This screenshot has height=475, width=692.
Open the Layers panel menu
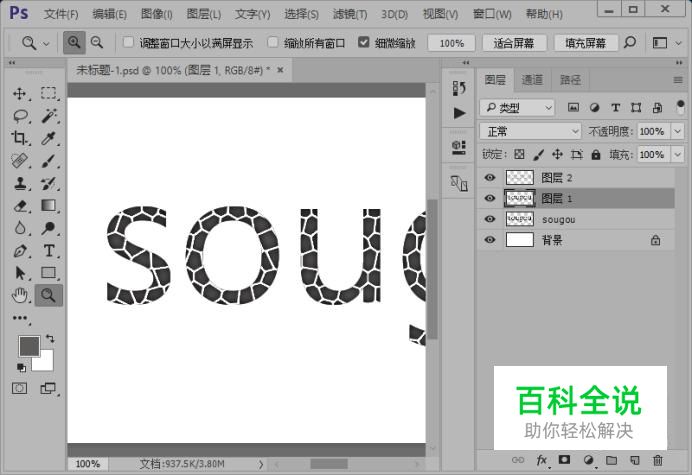pos(678,80)
